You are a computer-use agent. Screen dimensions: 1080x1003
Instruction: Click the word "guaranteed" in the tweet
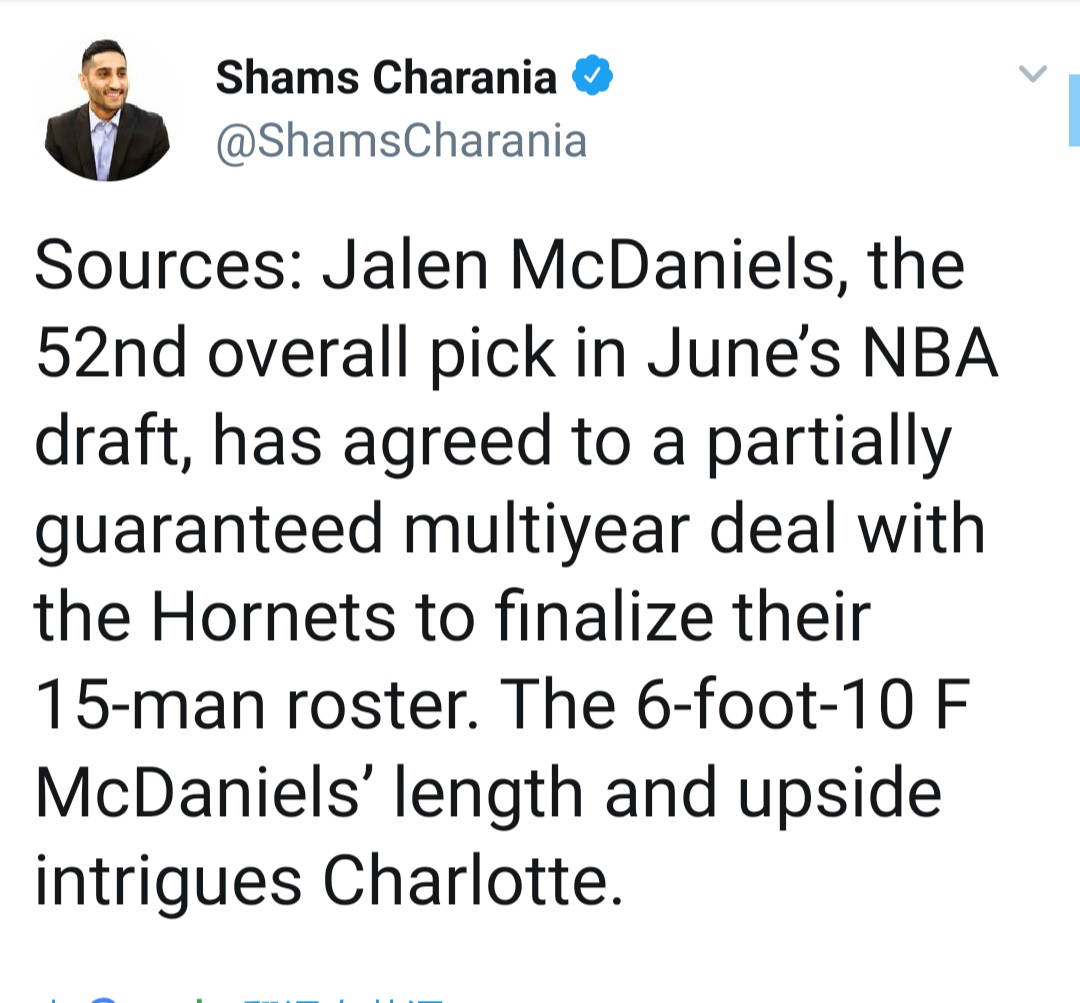coord(209,529)
